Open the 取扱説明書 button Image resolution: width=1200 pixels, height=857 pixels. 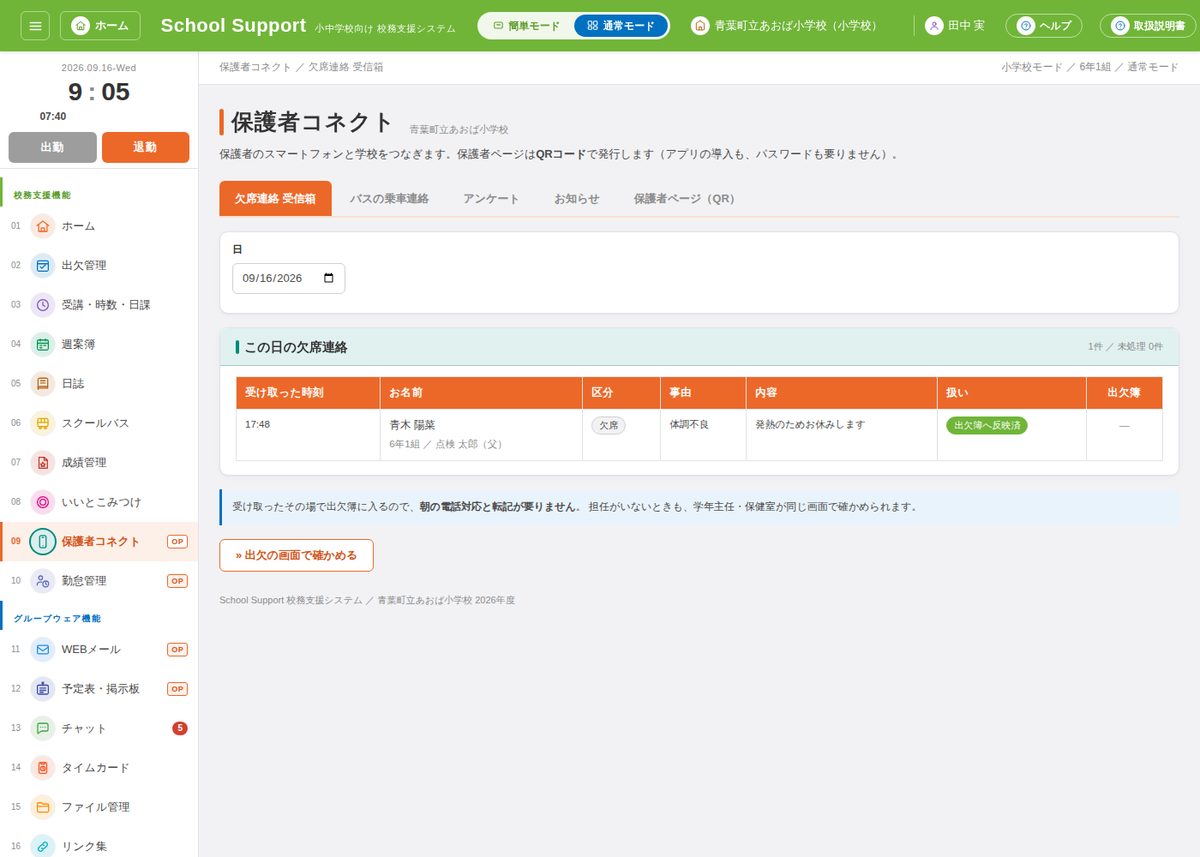pos(1150,25)
